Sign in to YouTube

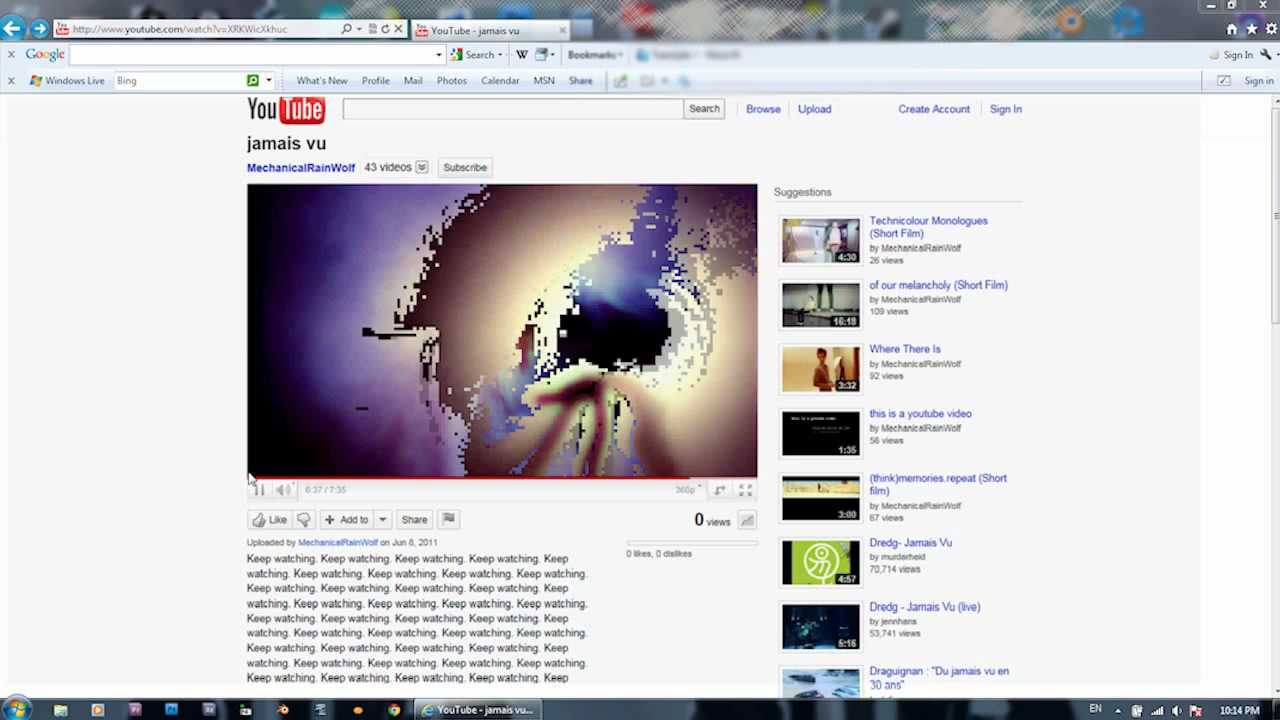pyautogui.click(x=1006, y=109)
